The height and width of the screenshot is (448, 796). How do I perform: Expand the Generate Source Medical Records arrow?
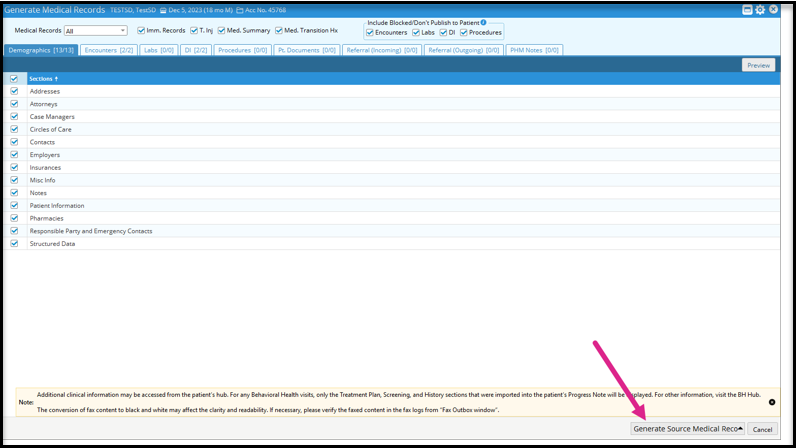coord(740,429)
